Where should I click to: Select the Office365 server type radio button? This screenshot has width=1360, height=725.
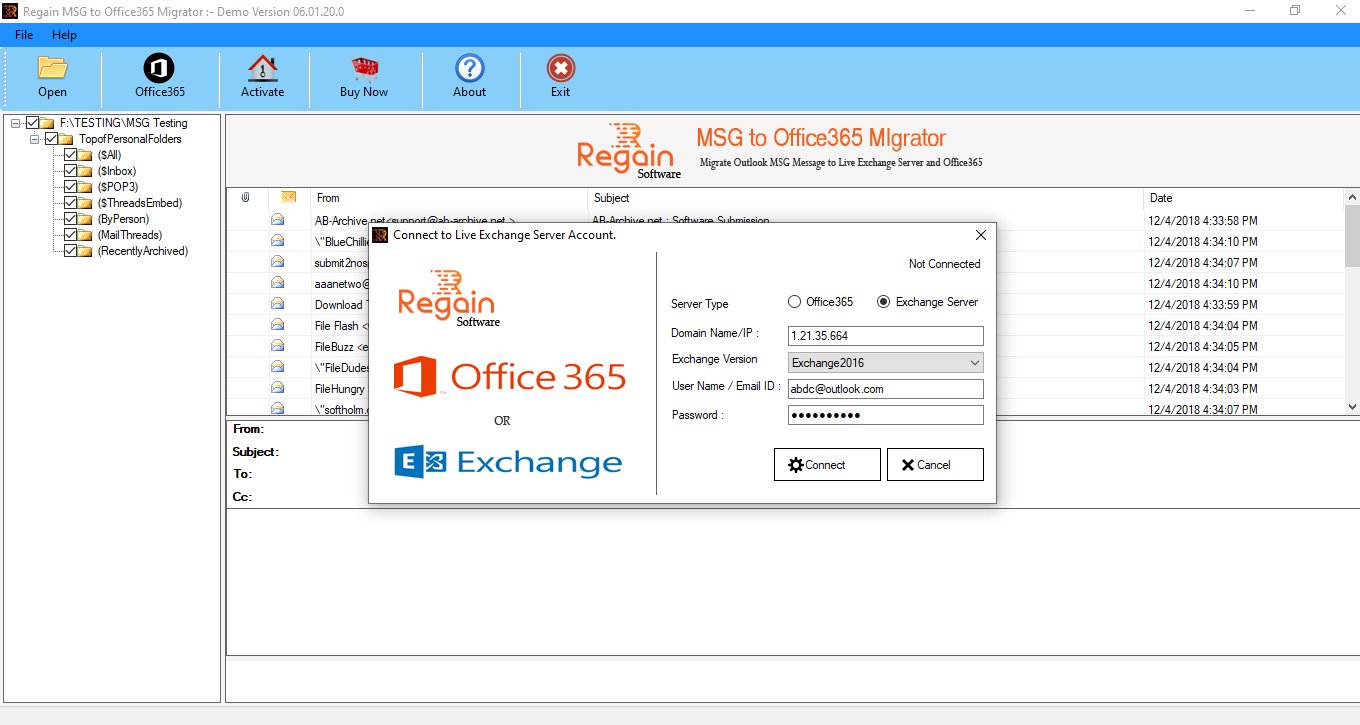[795, 301]
